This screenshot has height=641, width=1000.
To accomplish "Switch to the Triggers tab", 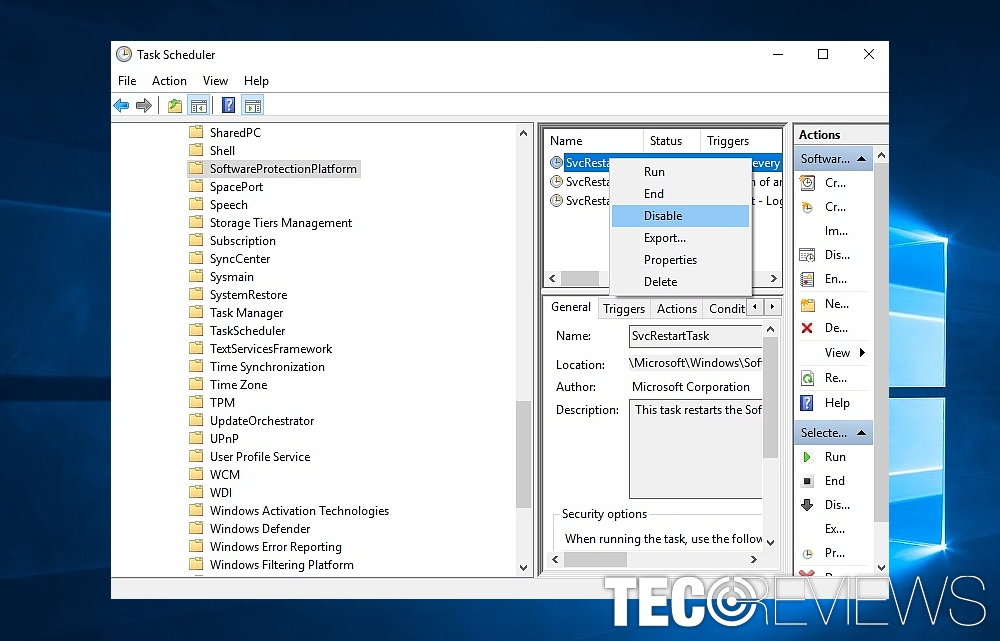I will pos(624,309).
